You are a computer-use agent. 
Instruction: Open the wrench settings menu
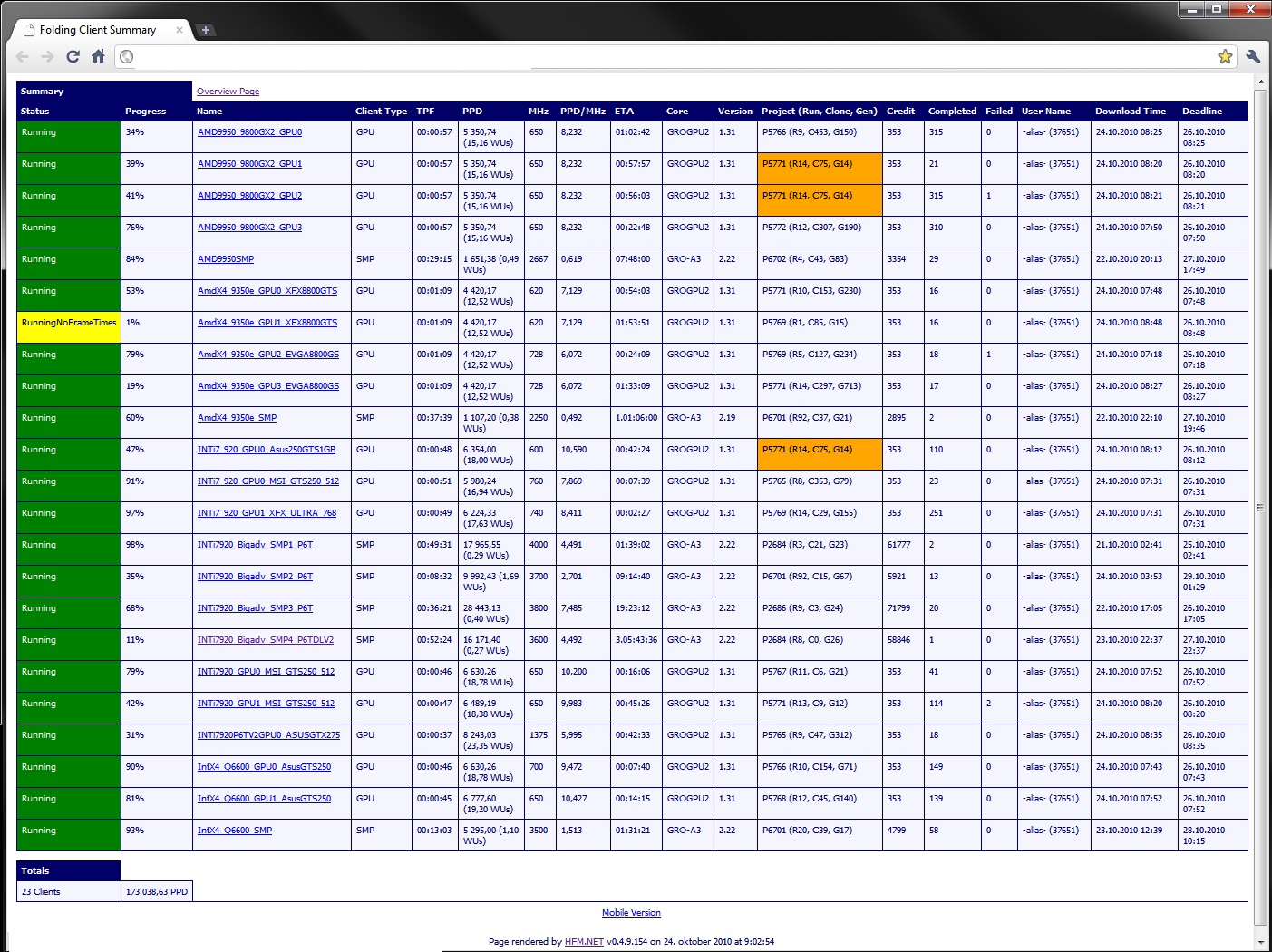(x=1254, y=56)
